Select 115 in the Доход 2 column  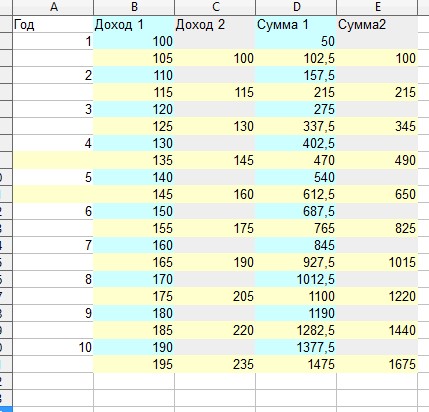pos(215,92)
